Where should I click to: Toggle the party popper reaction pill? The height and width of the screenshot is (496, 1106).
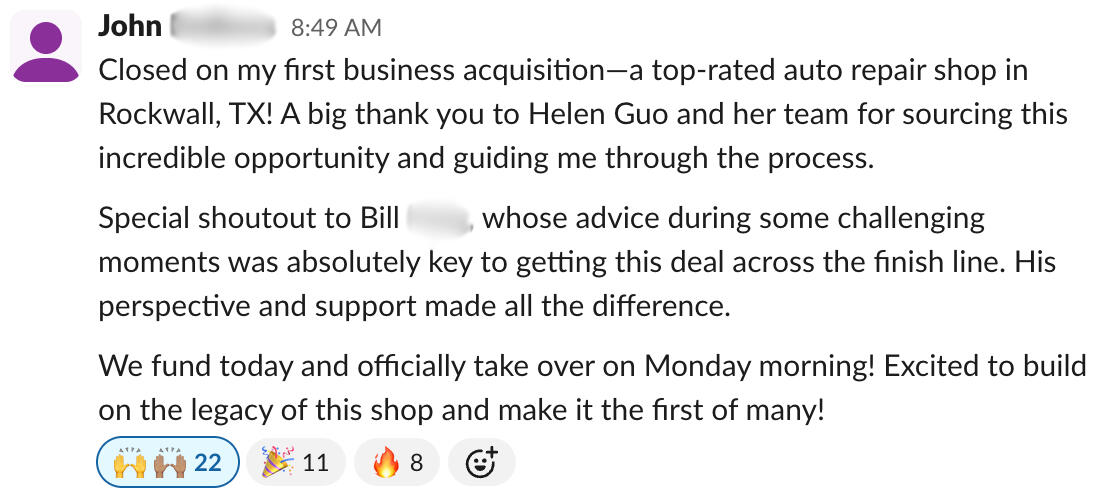click(x=295, y=463)
